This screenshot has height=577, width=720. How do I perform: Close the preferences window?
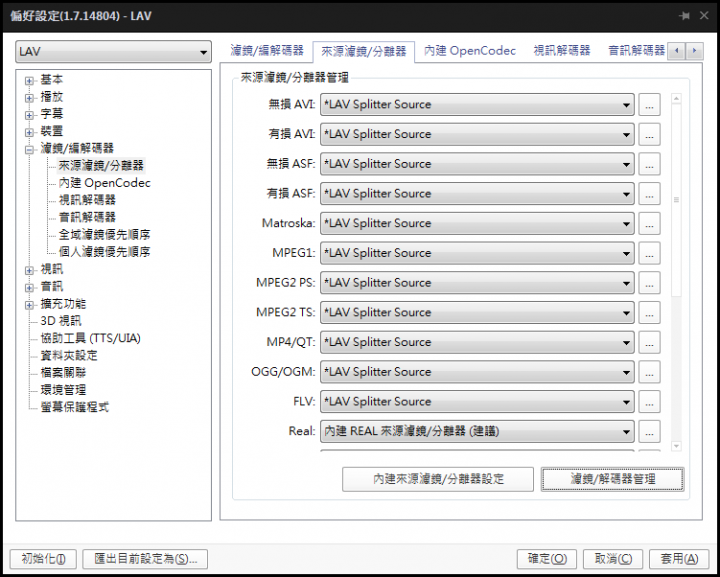[x=704, y=16]
